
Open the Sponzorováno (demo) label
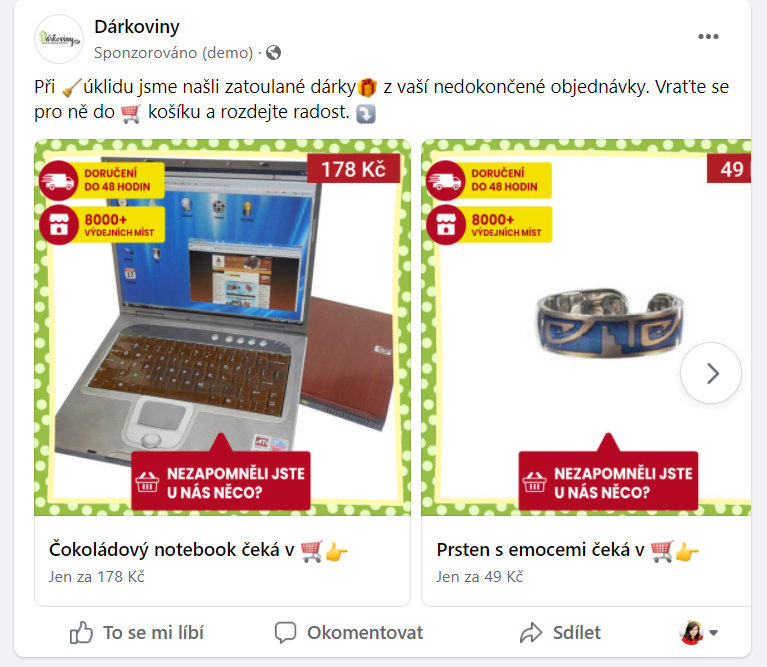tap(174, 53)
